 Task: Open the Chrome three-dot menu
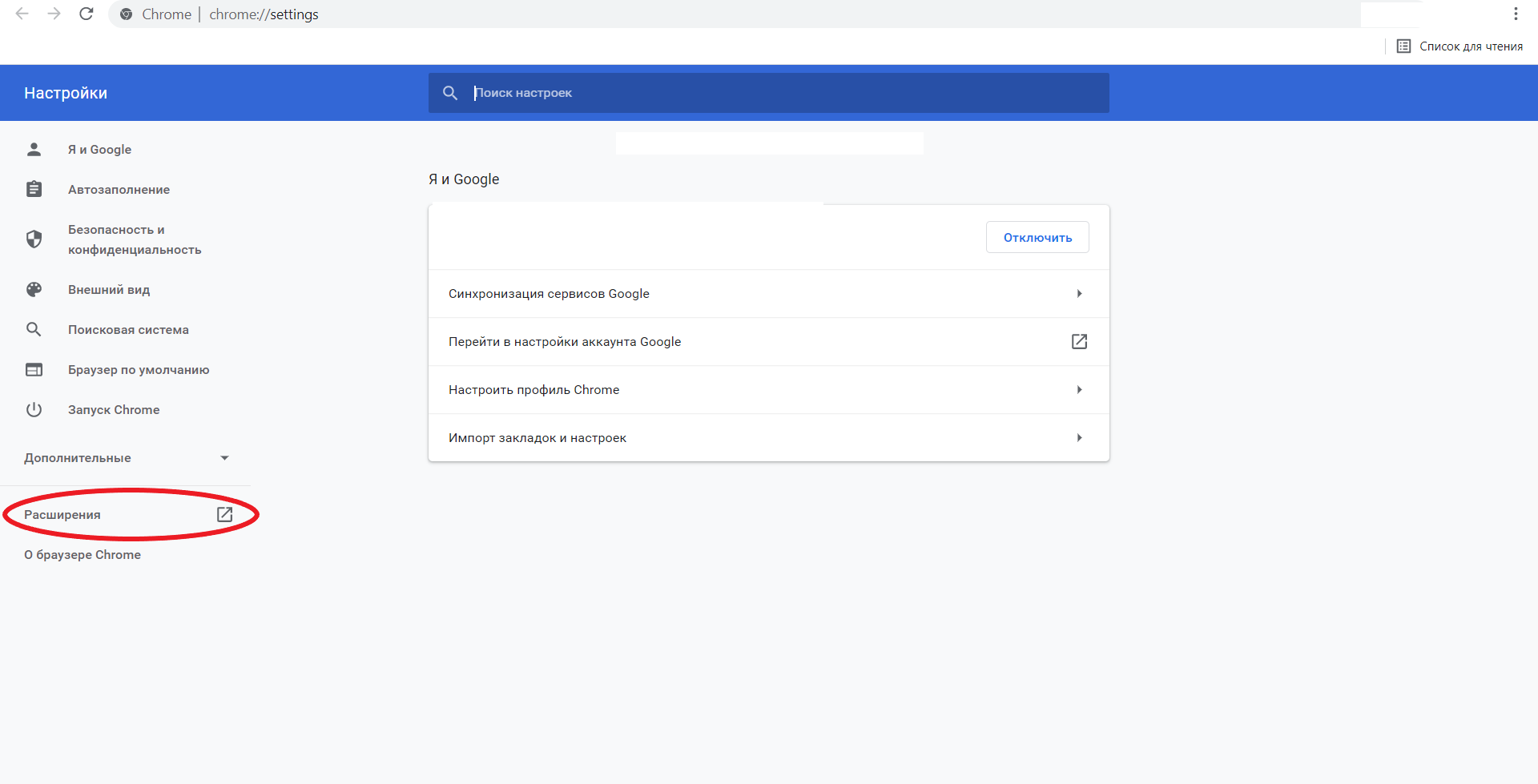coord(1516,14)
